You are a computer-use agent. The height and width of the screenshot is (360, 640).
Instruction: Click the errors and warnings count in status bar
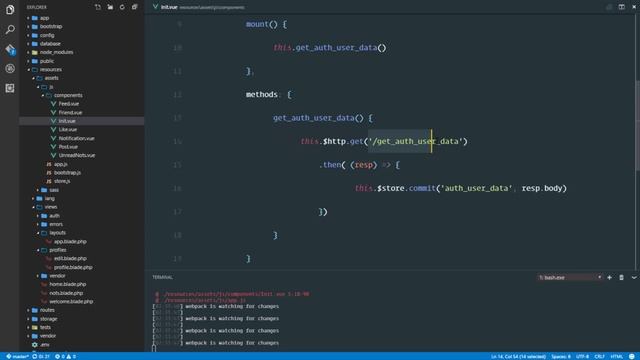65,356
